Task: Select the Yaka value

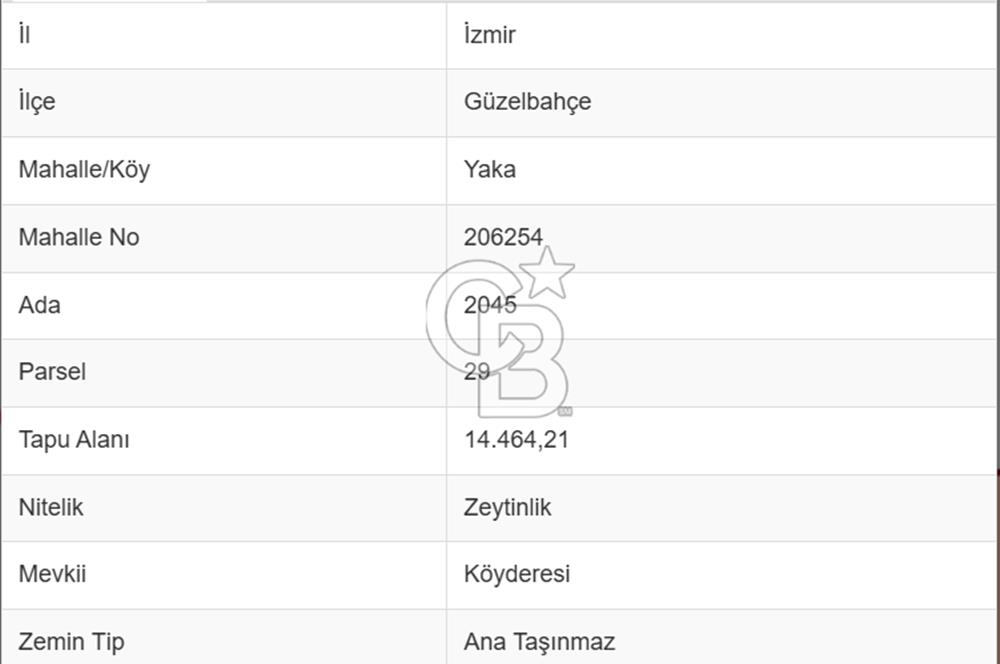Action: tap(490, 169)
